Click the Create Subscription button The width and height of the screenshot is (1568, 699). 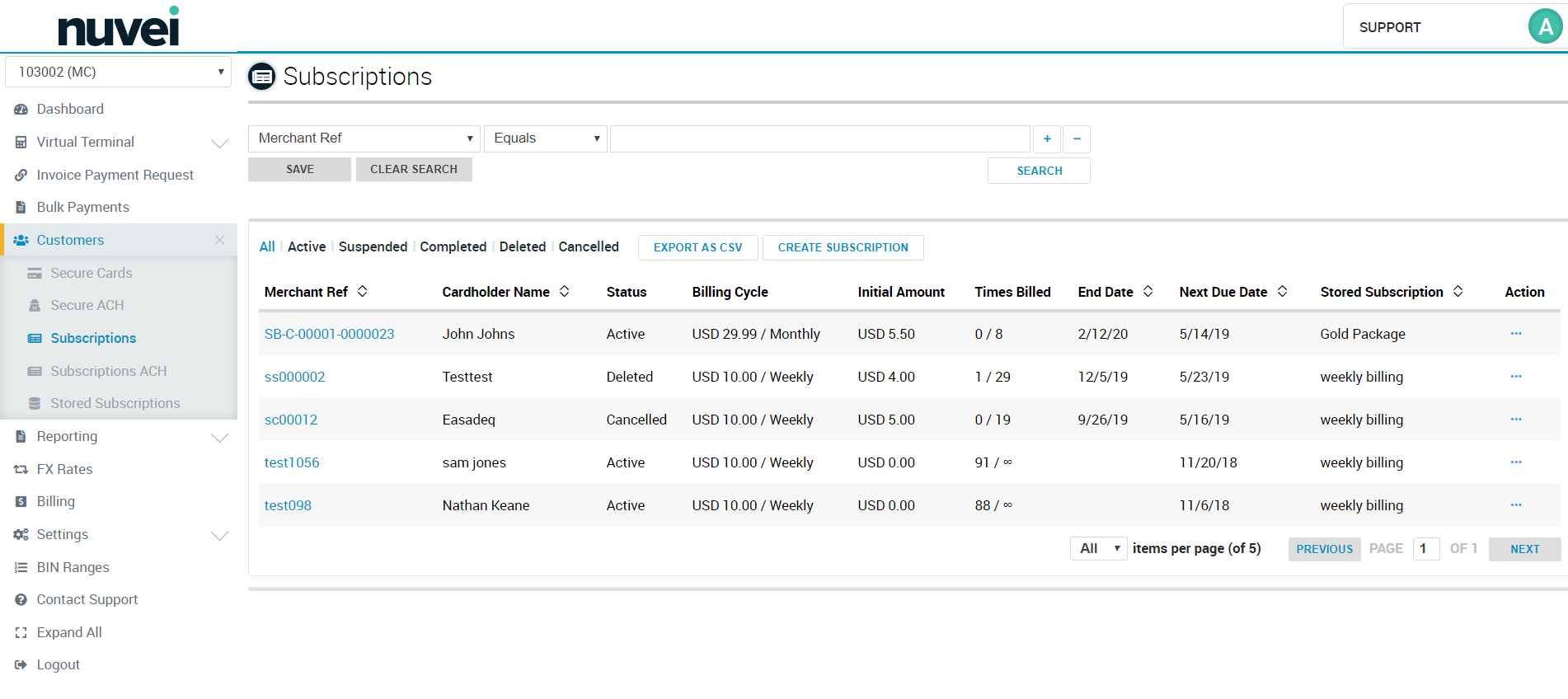843,247
